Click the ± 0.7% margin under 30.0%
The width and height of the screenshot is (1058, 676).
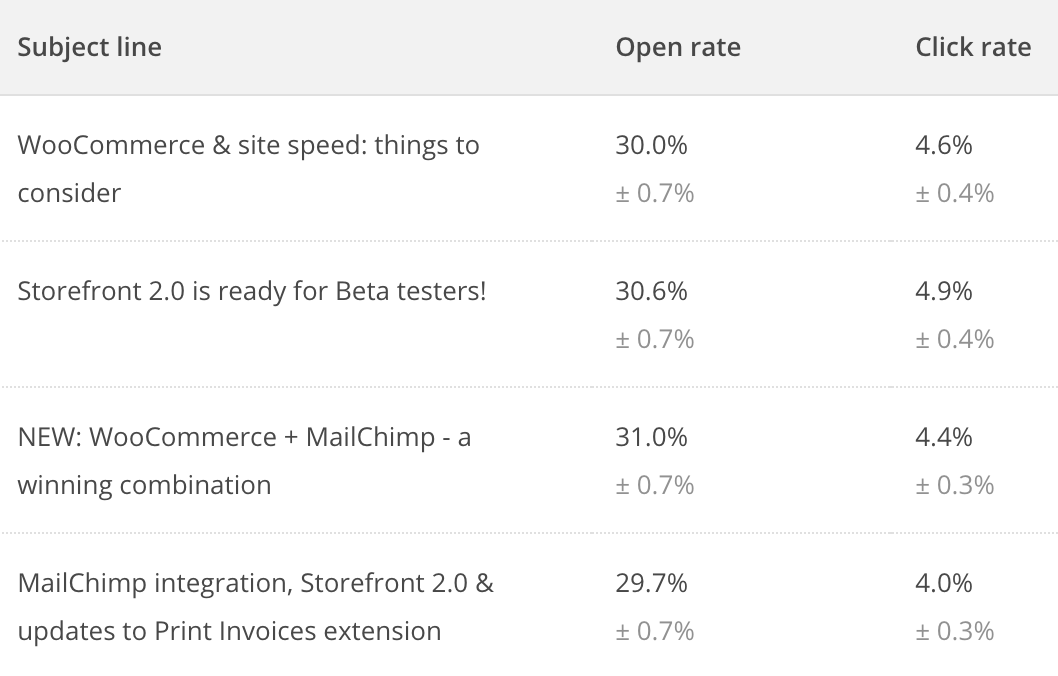655,194
